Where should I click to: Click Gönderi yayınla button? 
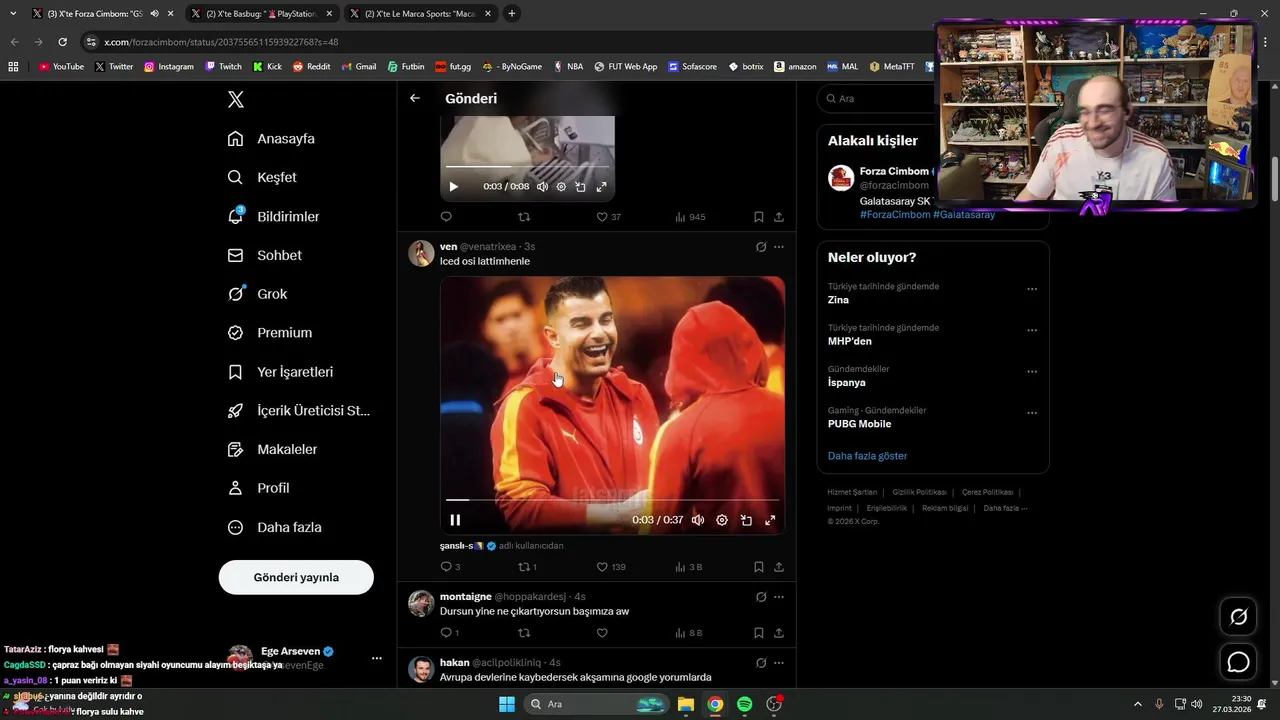296,577
